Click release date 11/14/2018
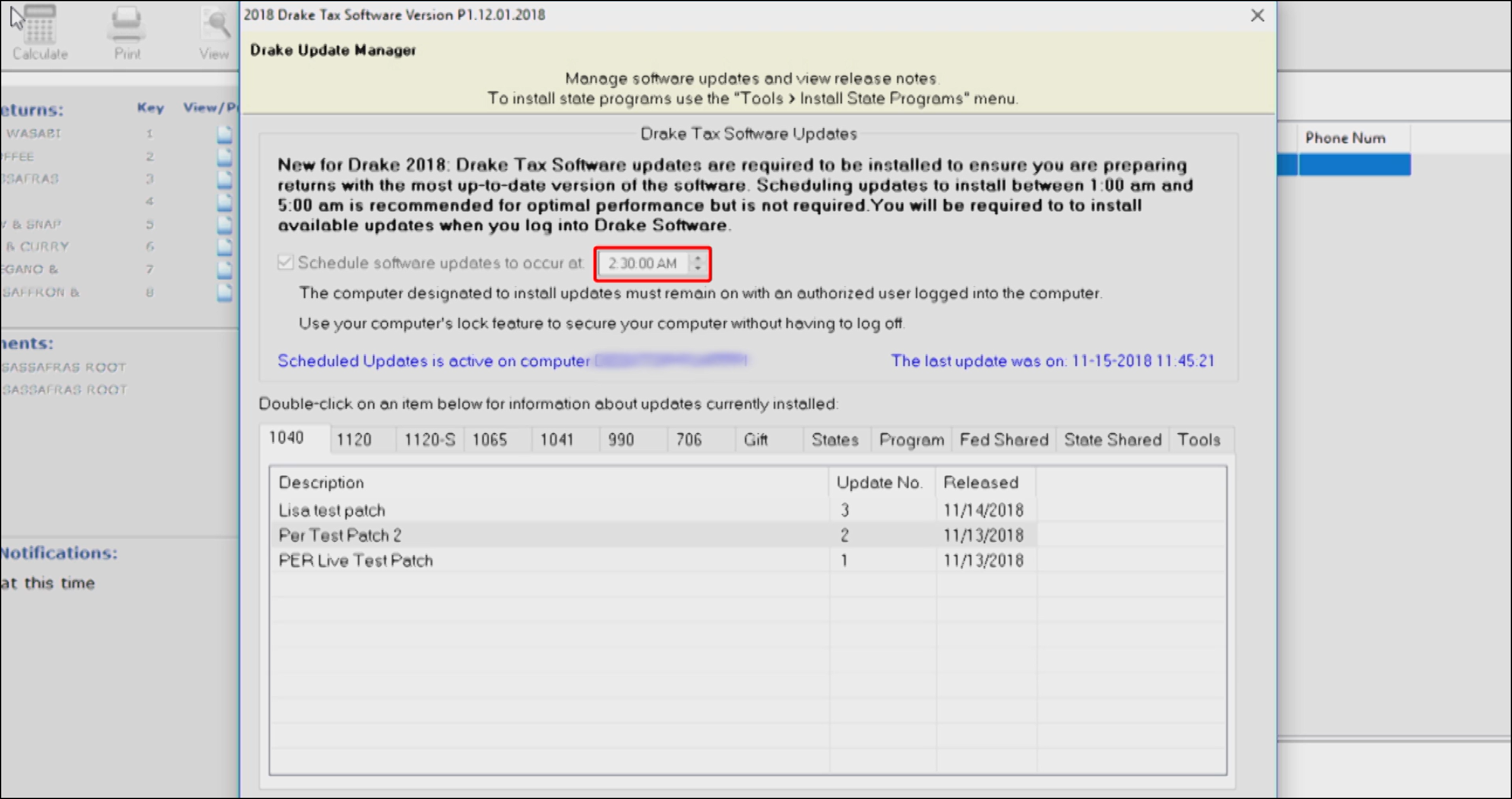Screen dimensions: 1512x799 [x=983, y=510]
